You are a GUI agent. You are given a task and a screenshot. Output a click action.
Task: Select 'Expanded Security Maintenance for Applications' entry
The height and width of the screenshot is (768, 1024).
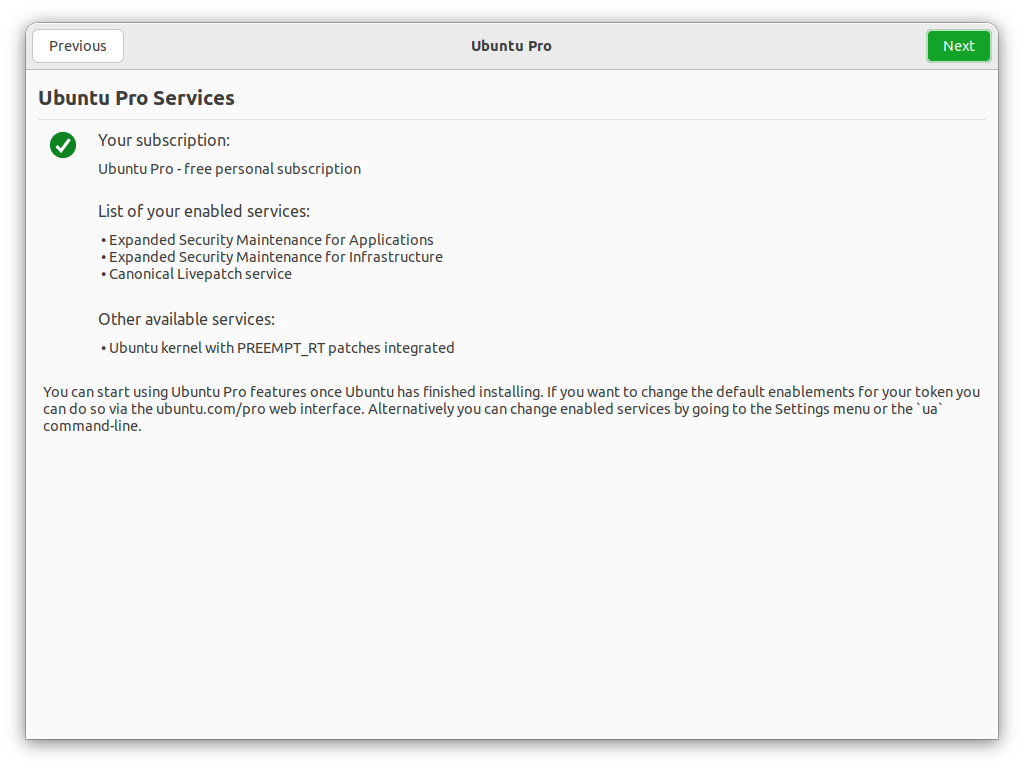click(x=270, y=240)
